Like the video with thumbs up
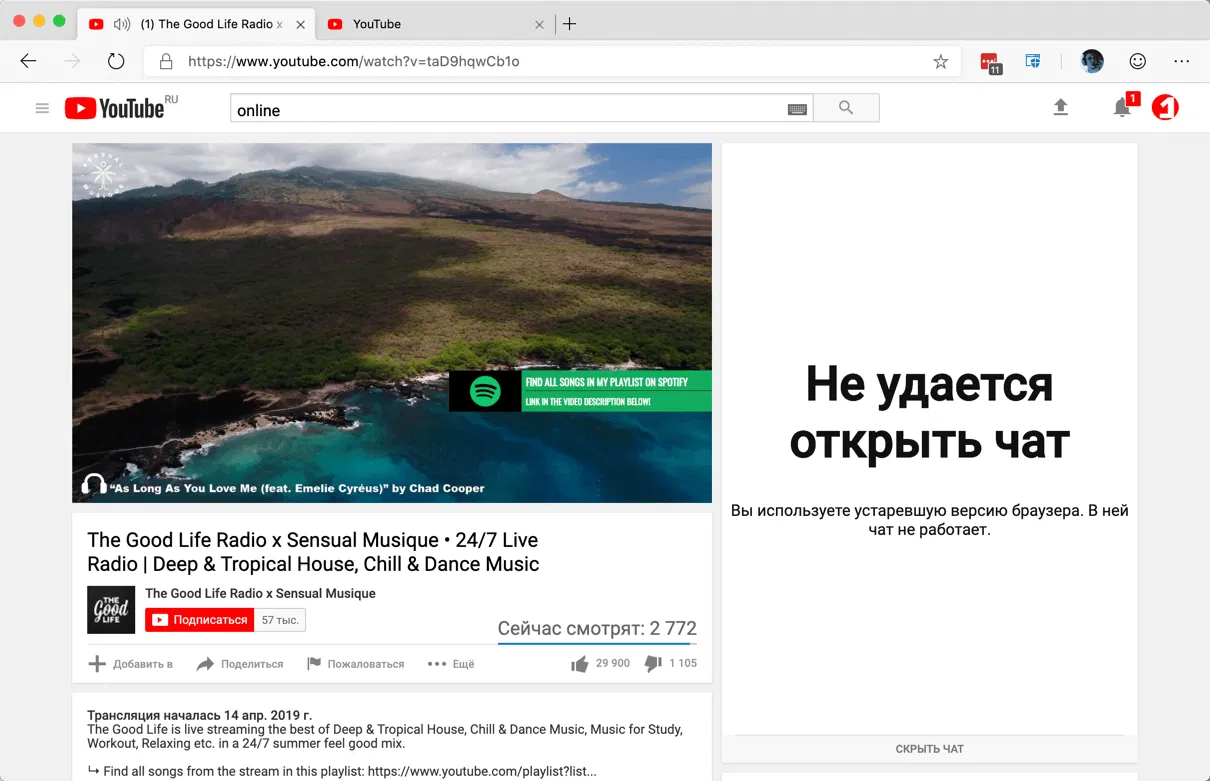The width and height of the screenshot is (1210, 781). coord(580,663)
